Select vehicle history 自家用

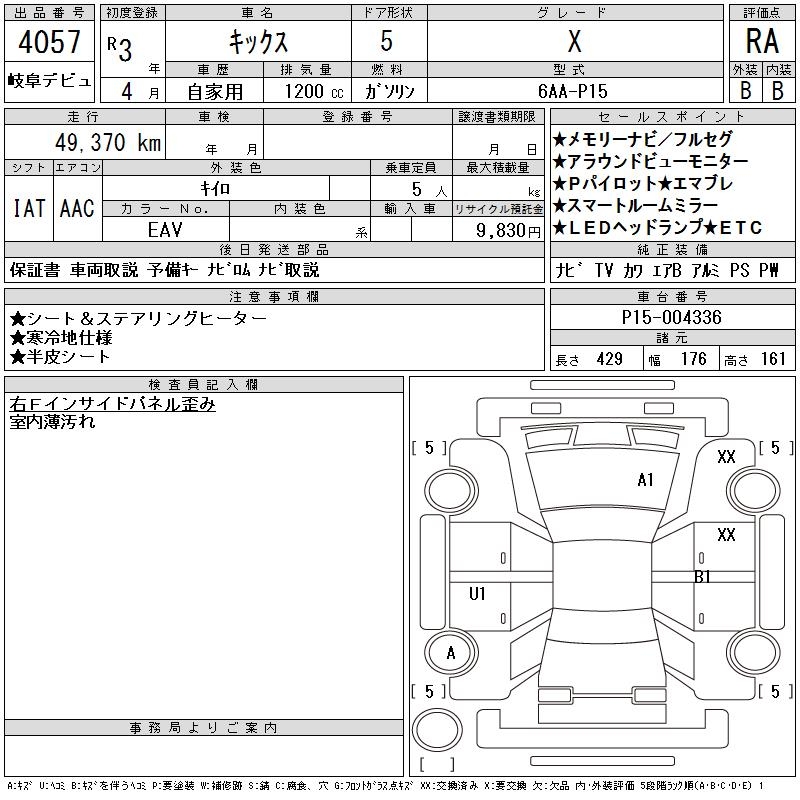coord(215,92)
